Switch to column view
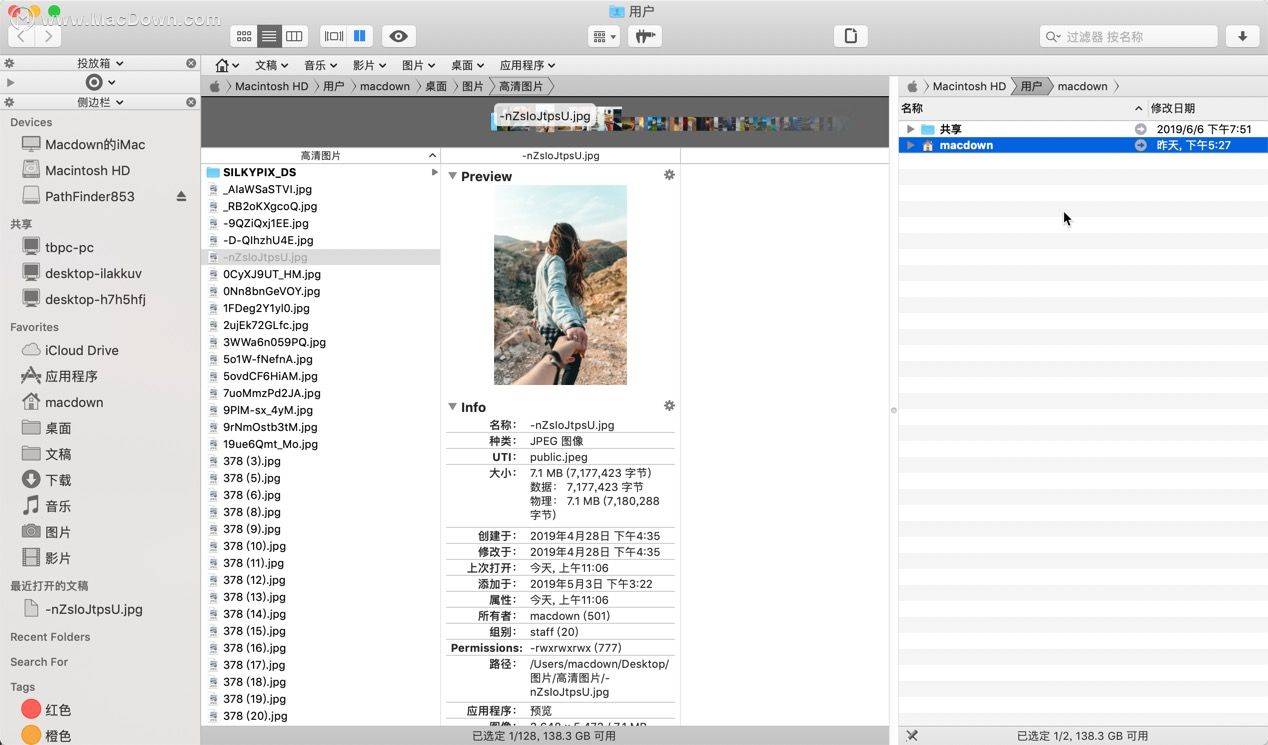The height and width of the screenshot is (745, 1268). pos(294,36)
